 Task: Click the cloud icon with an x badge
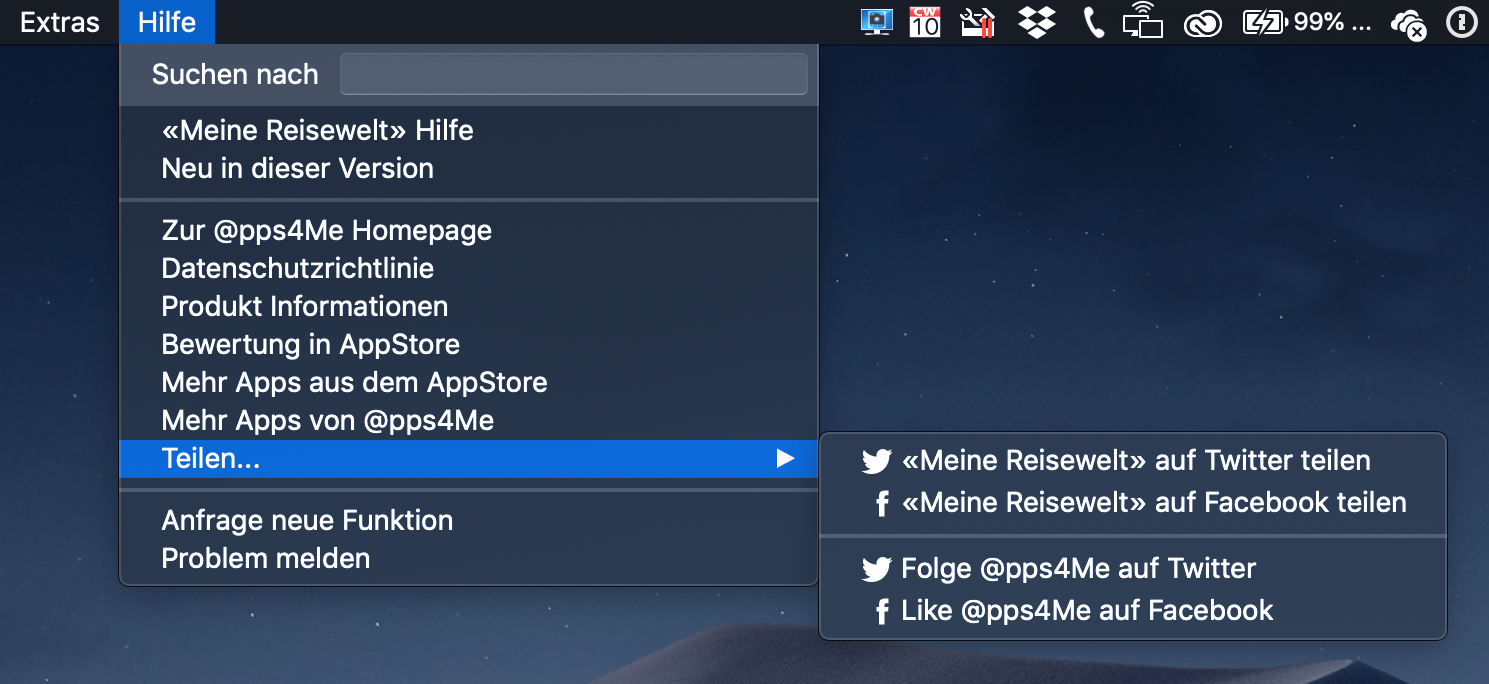(x=1408, y=23)
